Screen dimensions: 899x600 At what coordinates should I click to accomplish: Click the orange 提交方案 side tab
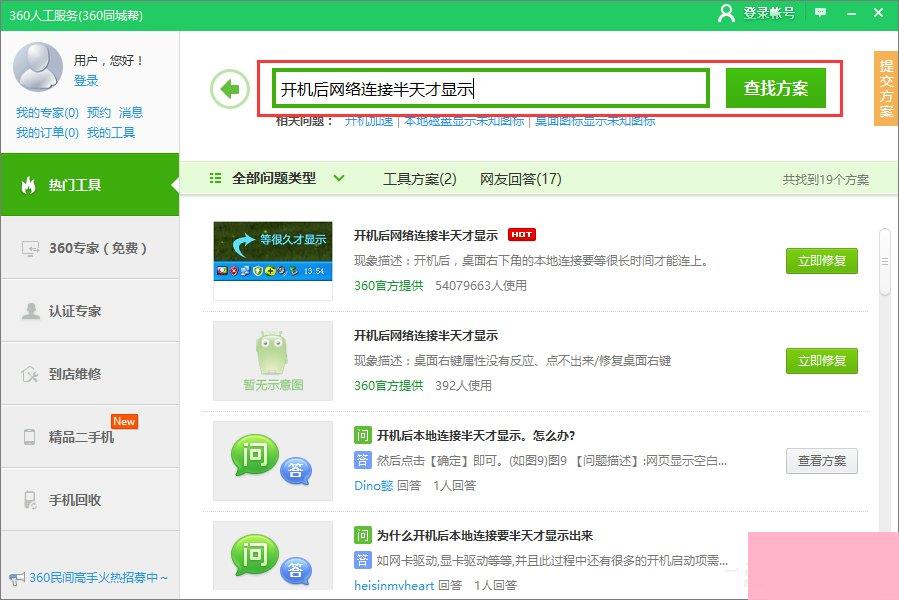coord(886,88)
